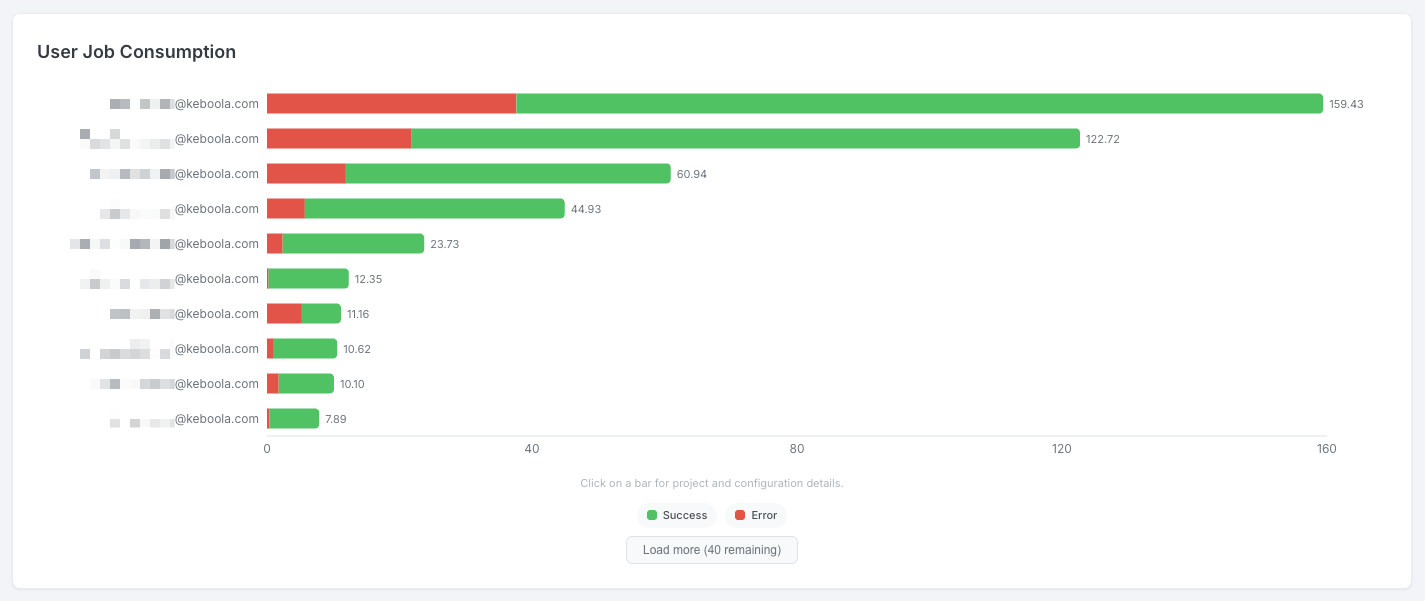Click the bar labeled 122.72
1425x601 pixels.
[700, 138]
